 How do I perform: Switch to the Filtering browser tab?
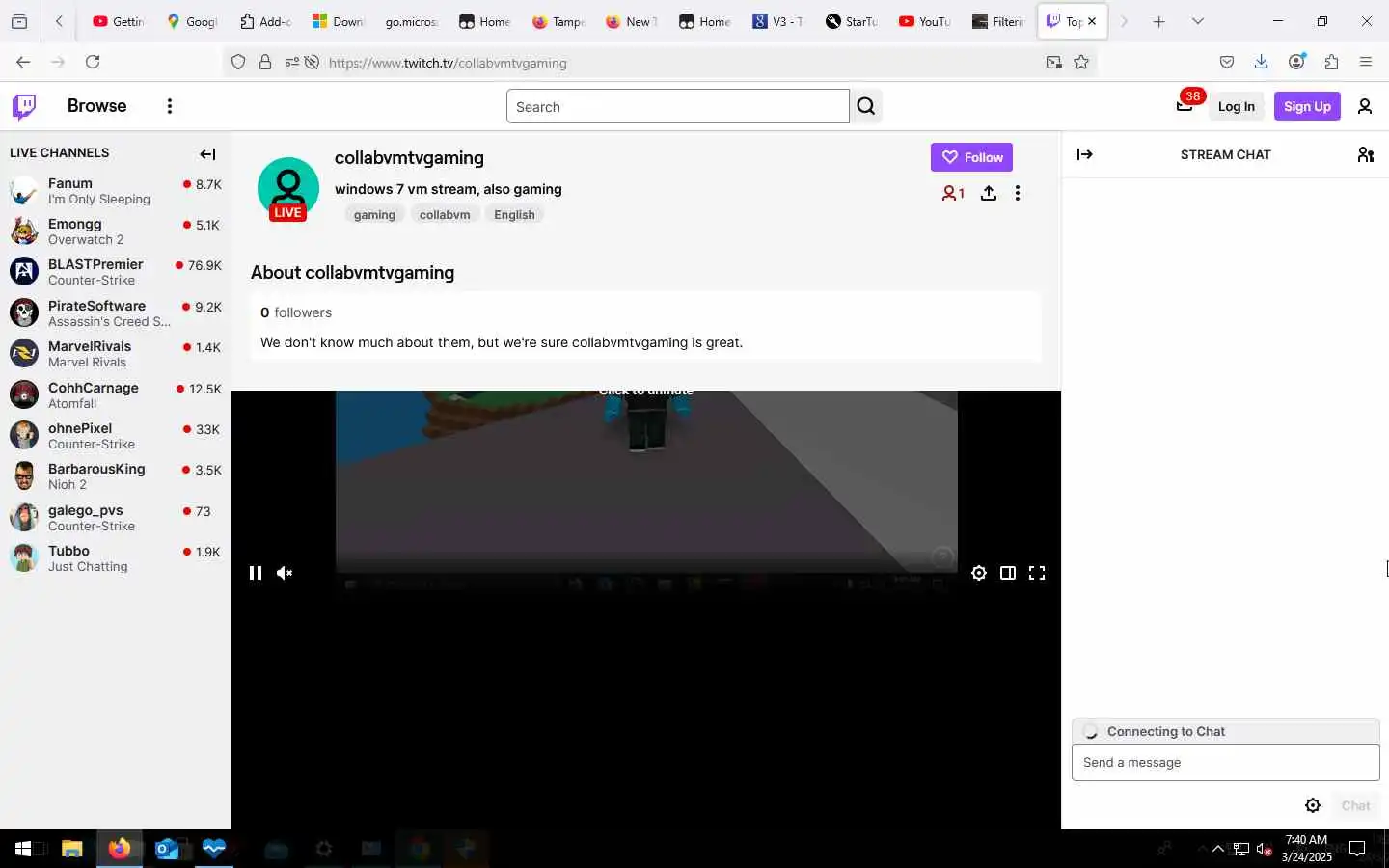click(997, 21)
